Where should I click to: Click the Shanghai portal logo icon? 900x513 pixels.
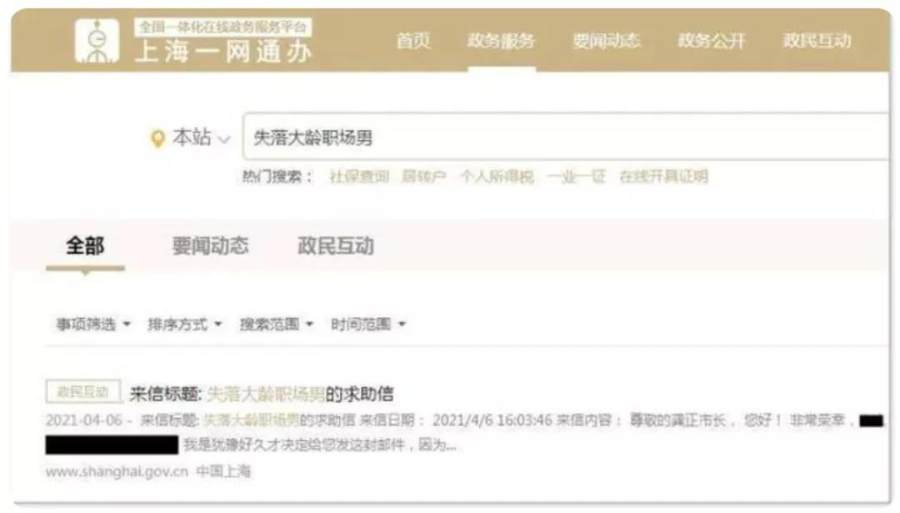pyautogui.click(x=97, y=41)
